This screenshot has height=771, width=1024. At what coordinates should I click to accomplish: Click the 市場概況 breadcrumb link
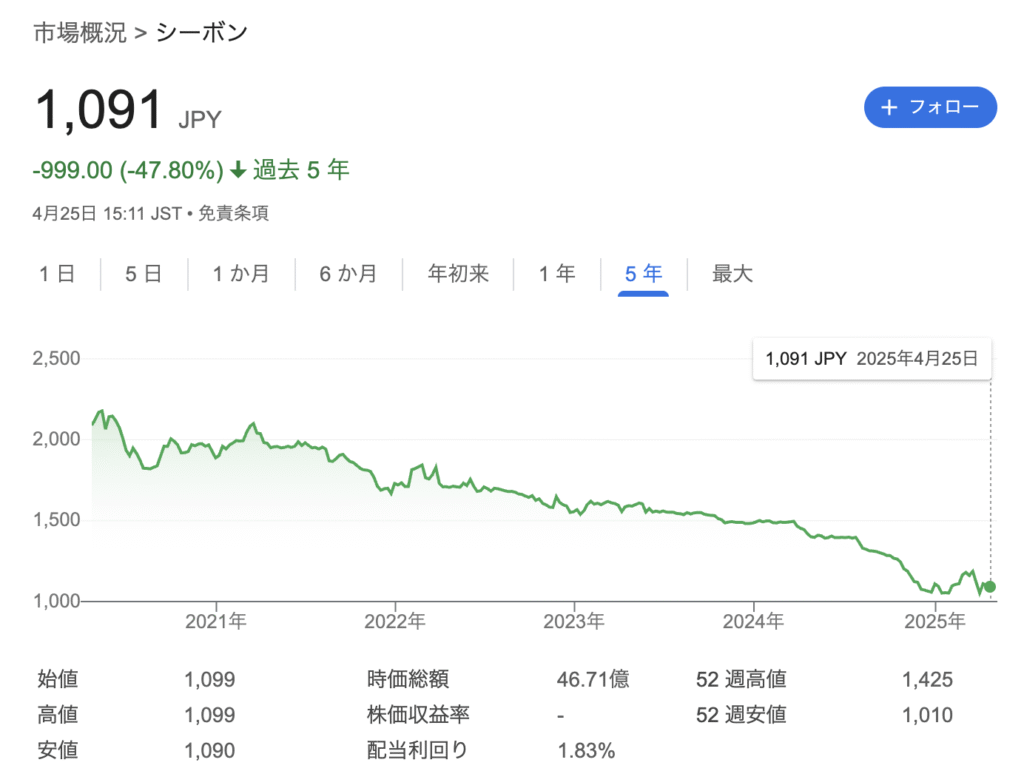click(80, 33)
